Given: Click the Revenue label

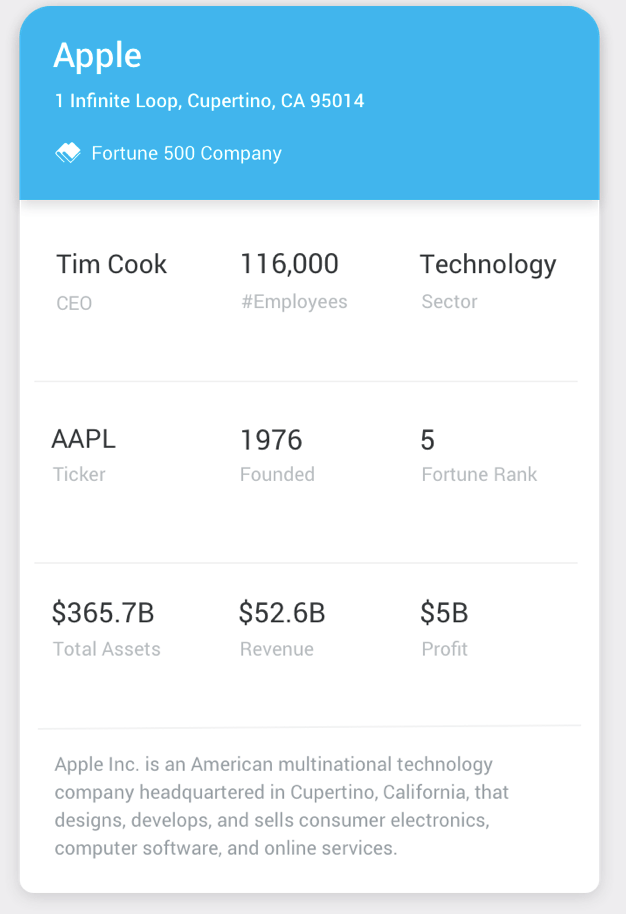Looking at the screenshot, I should pos(277,649).
